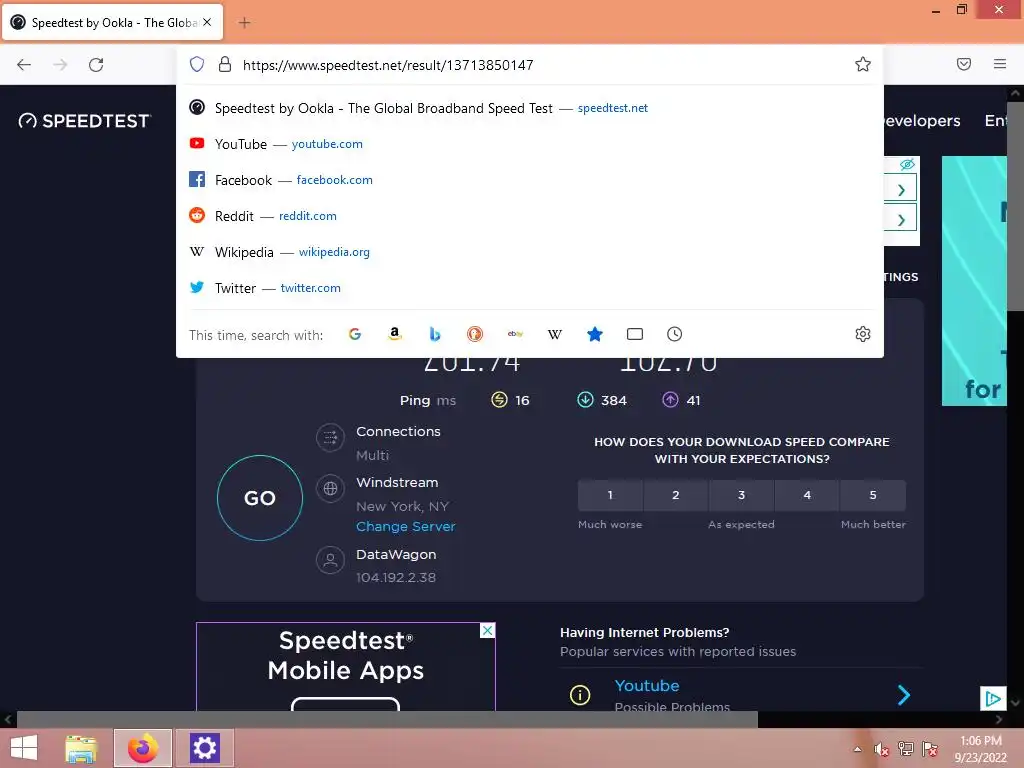The image size is (1024, 768).
Task: Open Settings app from the taskbar
Action: (x=204, y=748)
